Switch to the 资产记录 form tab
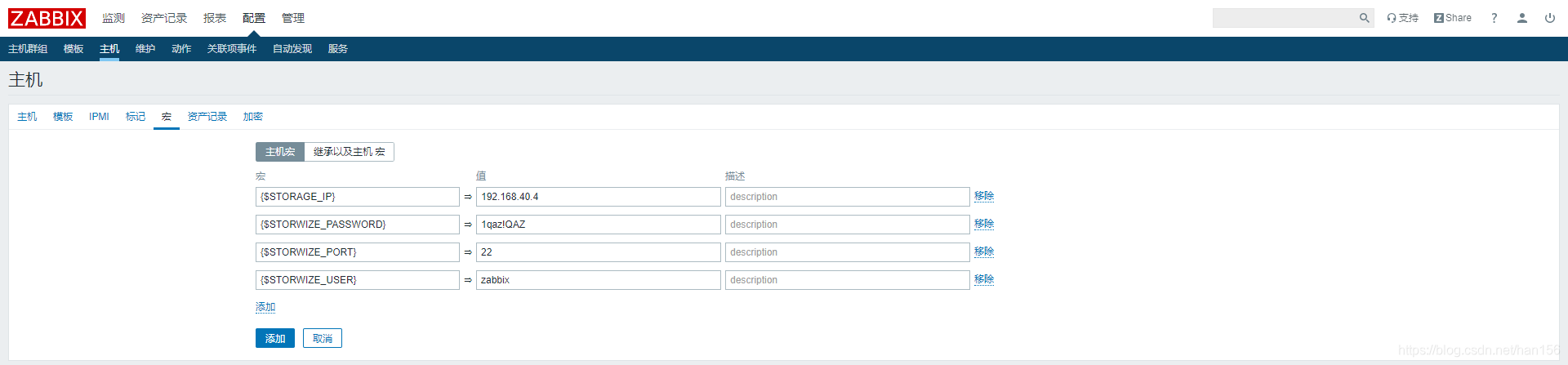1568x365 pixels. click(207, 117)
